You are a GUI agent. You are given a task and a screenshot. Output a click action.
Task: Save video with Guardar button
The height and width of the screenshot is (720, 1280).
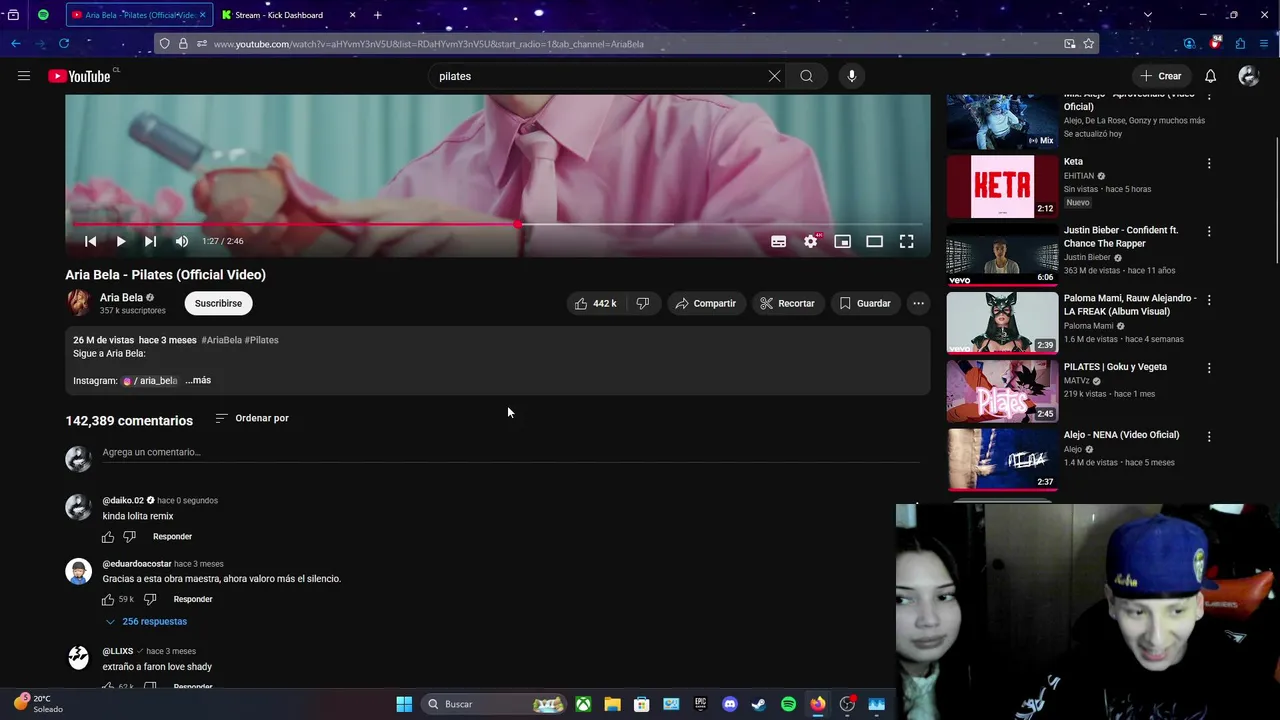point(865,303)
